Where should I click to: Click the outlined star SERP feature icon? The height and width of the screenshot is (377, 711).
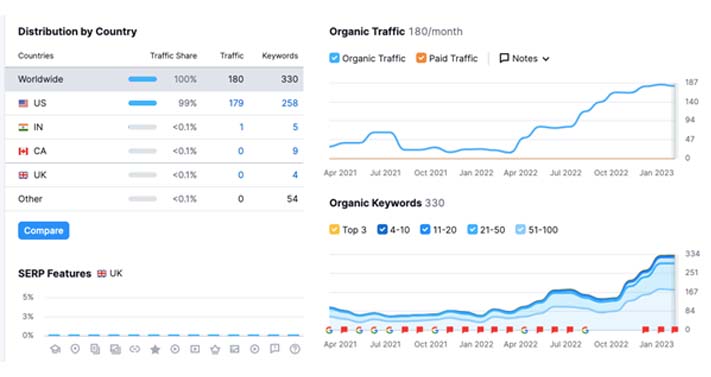[215, 349]
